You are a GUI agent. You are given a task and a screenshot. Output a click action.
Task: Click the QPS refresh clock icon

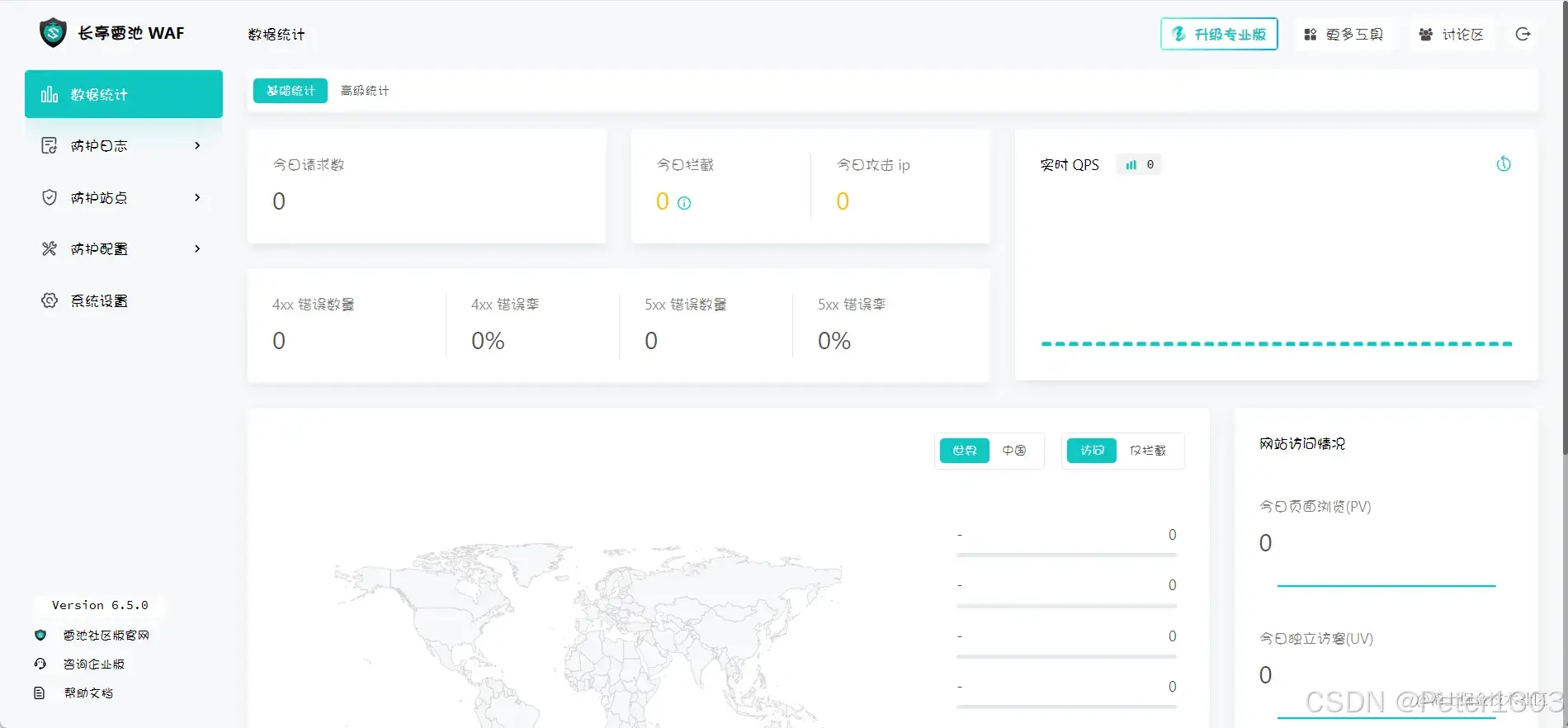1504,164
